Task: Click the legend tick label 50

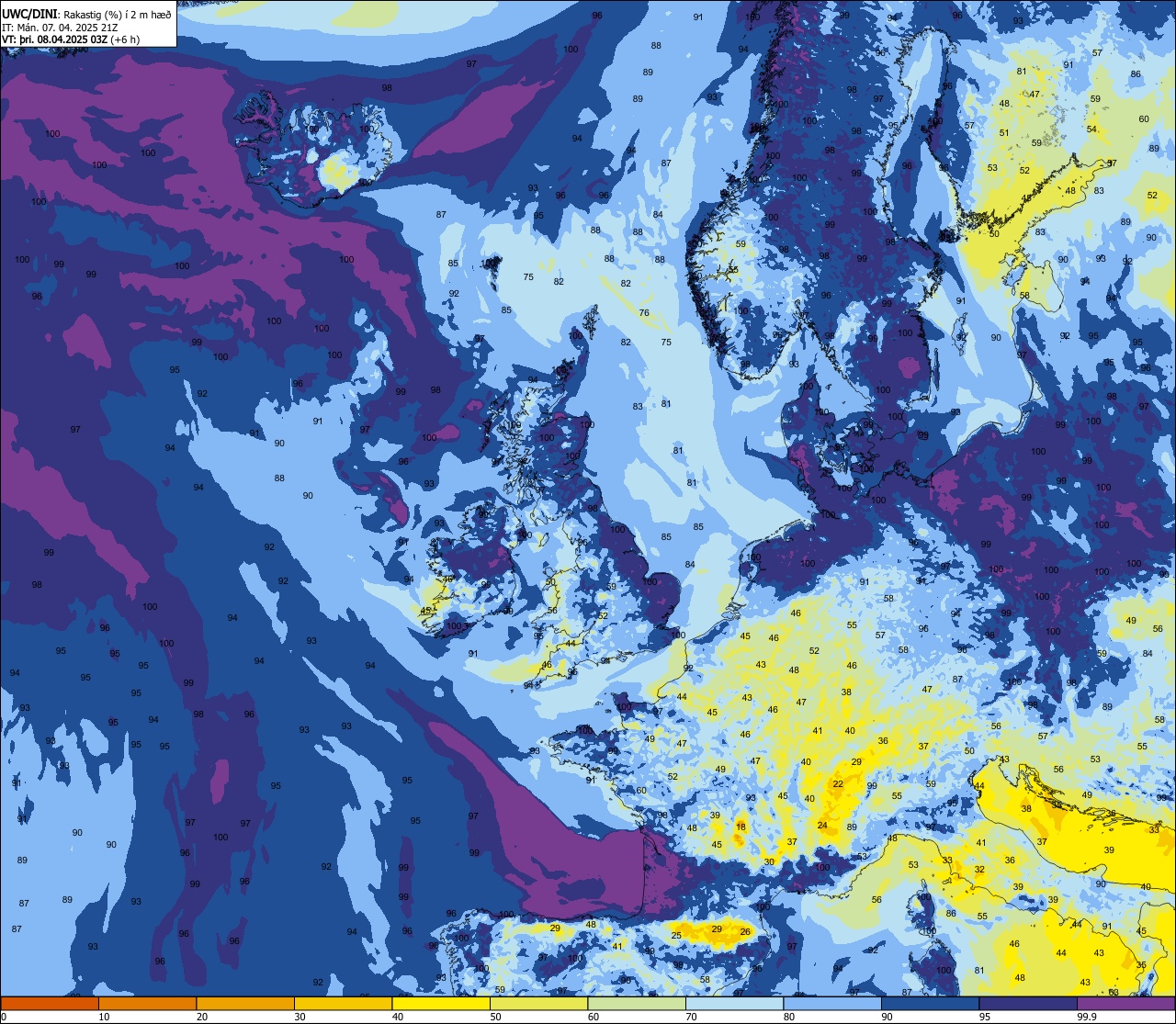Action: click(495, 1017)
